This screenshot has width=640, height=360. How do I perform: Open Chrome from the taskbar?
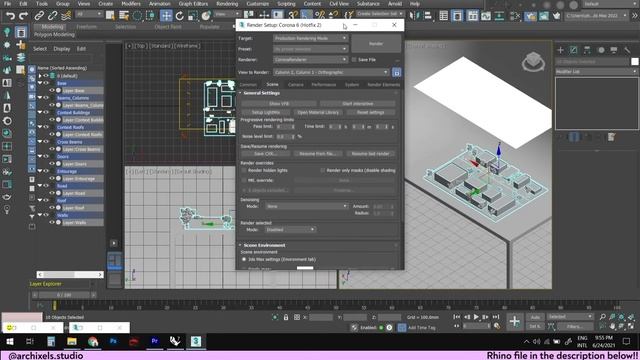pos(93,341)
